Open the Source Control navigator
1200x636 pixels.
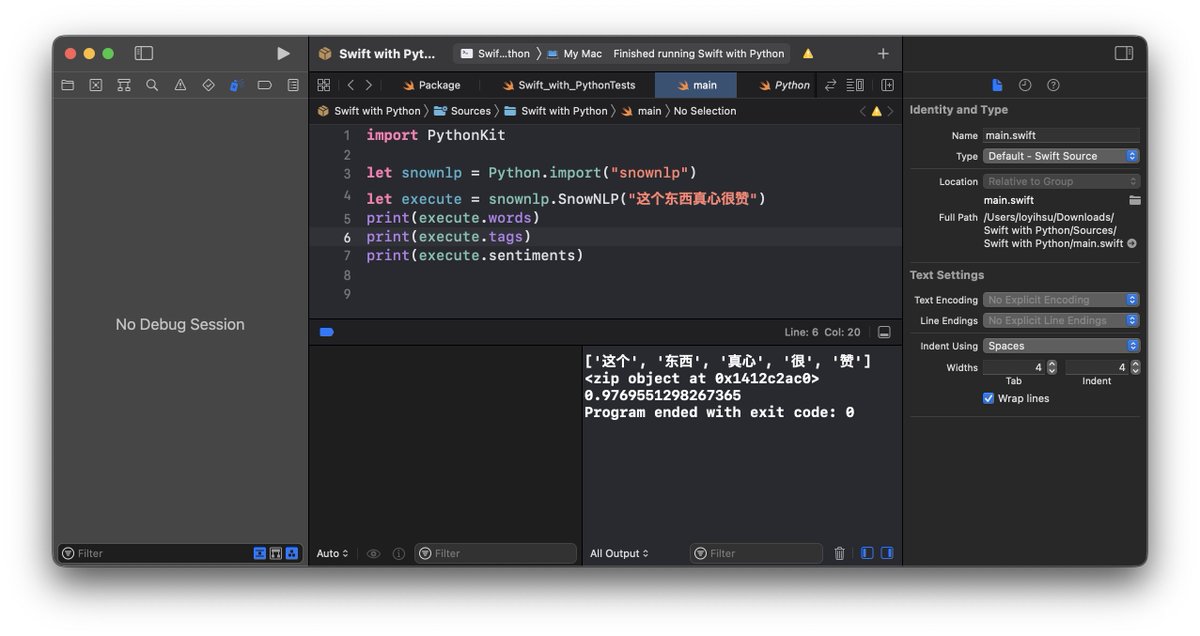[x=96, y=85]
